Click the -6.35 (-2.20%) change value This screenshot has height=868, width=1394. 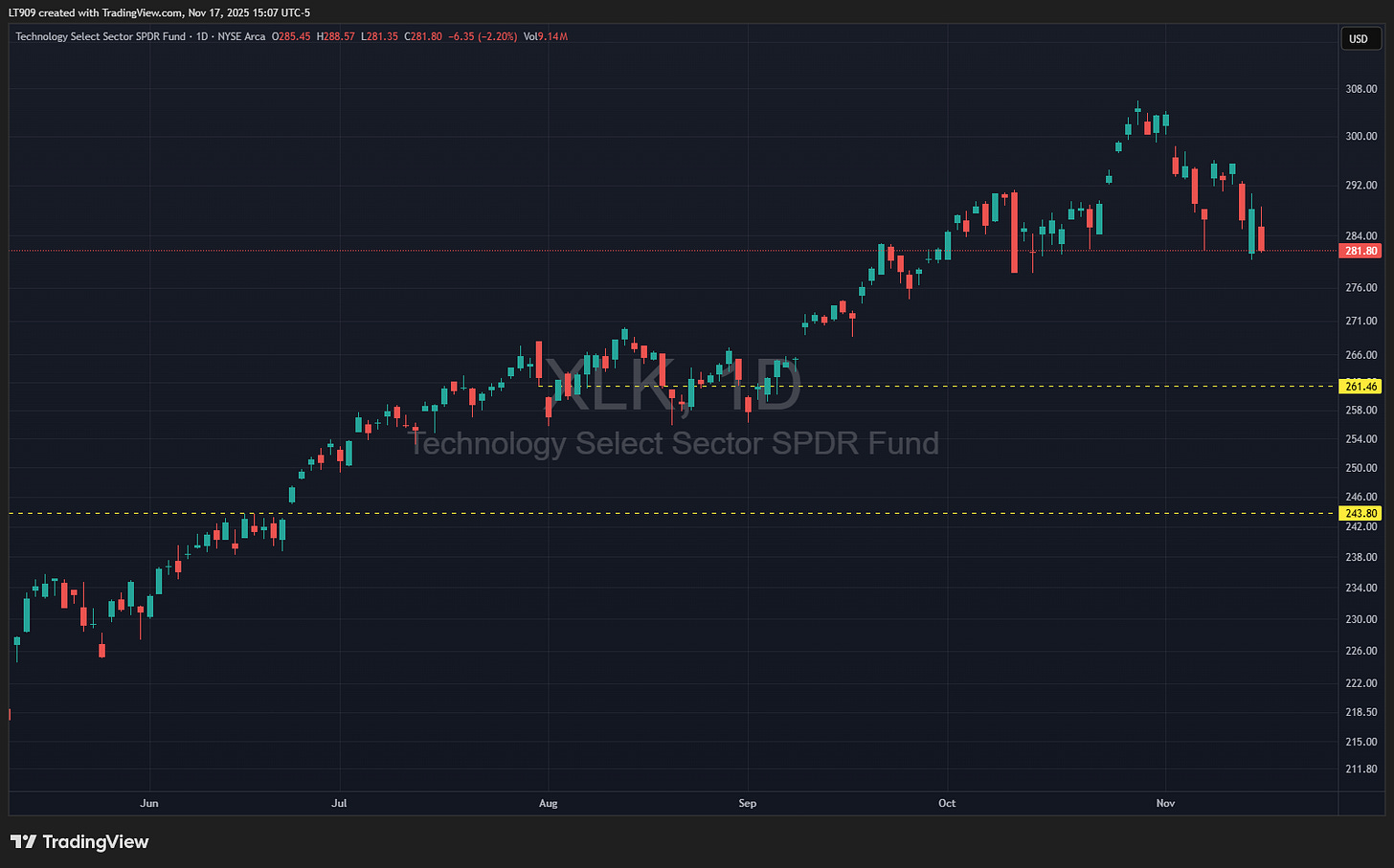pyautogui.click(x=483, y=36)
